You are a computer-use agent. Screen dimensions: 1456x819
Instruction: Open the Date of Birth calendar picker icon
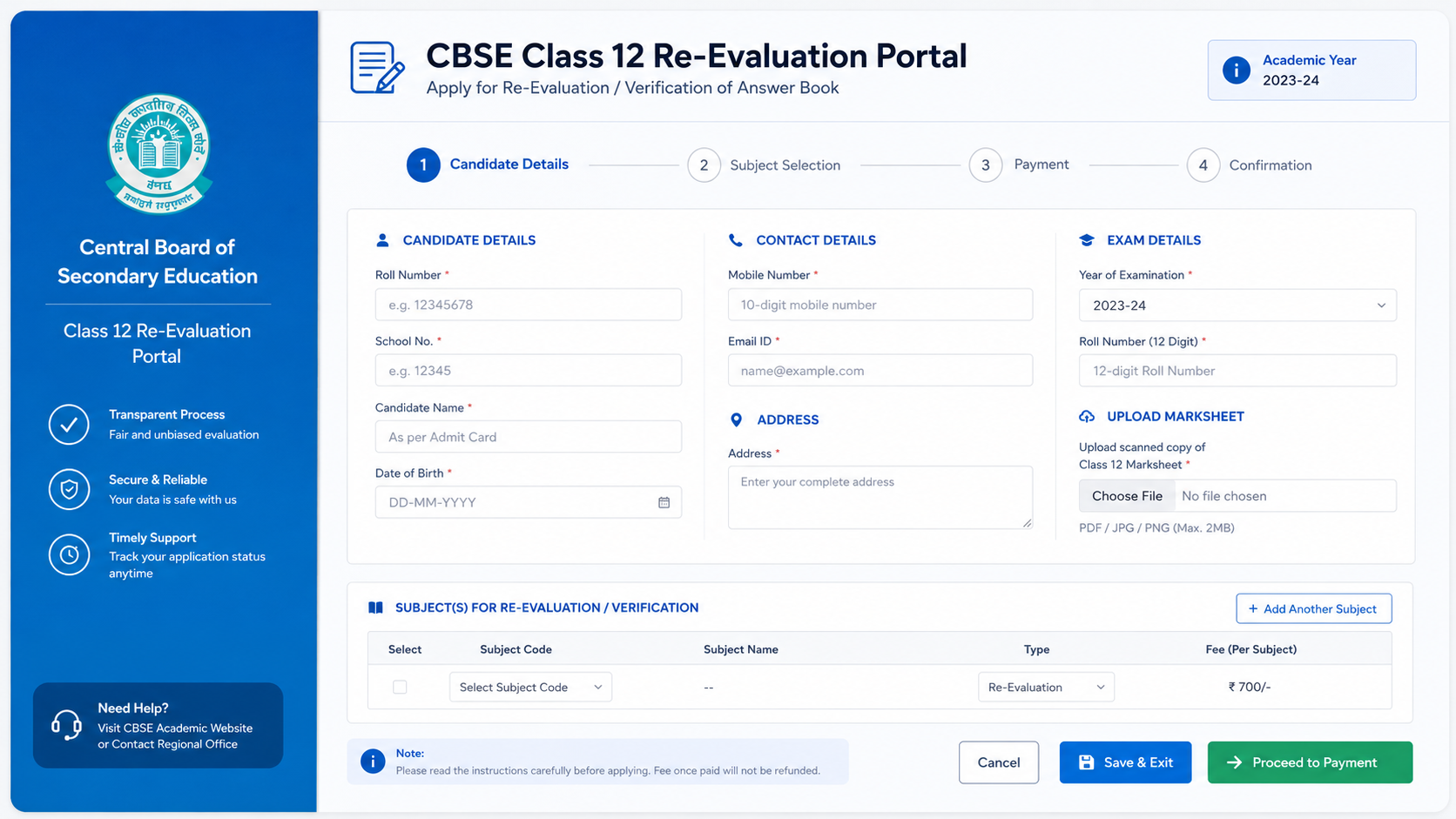[x=664, y=502]
